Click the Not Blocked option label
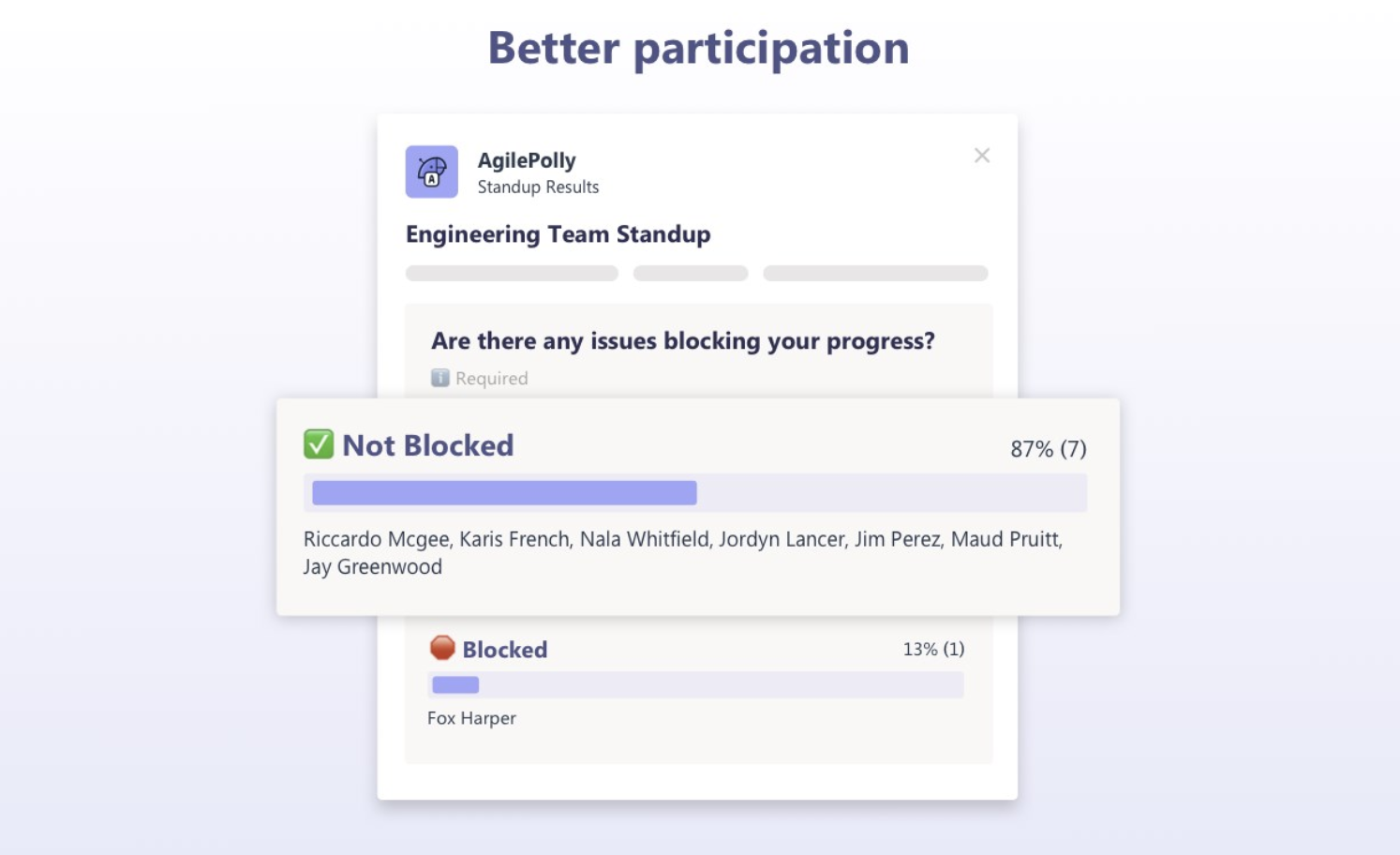 click(x=428, y=445)
